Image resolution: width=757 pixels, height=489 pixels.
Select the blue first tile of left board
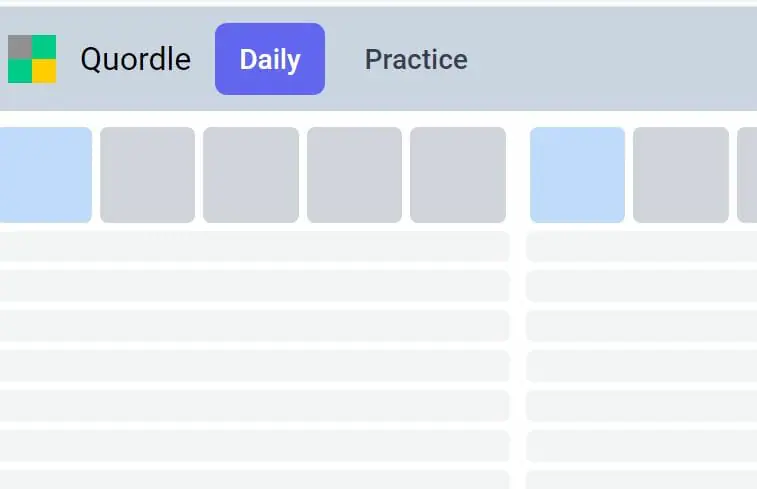click(x=45, y=175)
